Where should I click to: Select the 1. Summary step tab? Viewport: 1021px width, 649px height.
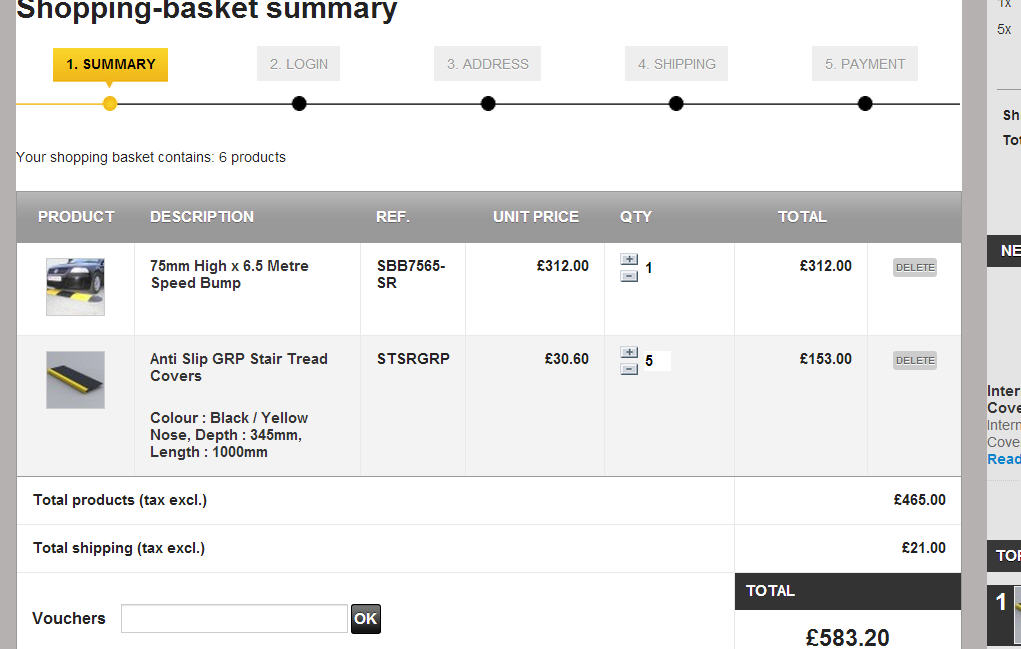110,64
